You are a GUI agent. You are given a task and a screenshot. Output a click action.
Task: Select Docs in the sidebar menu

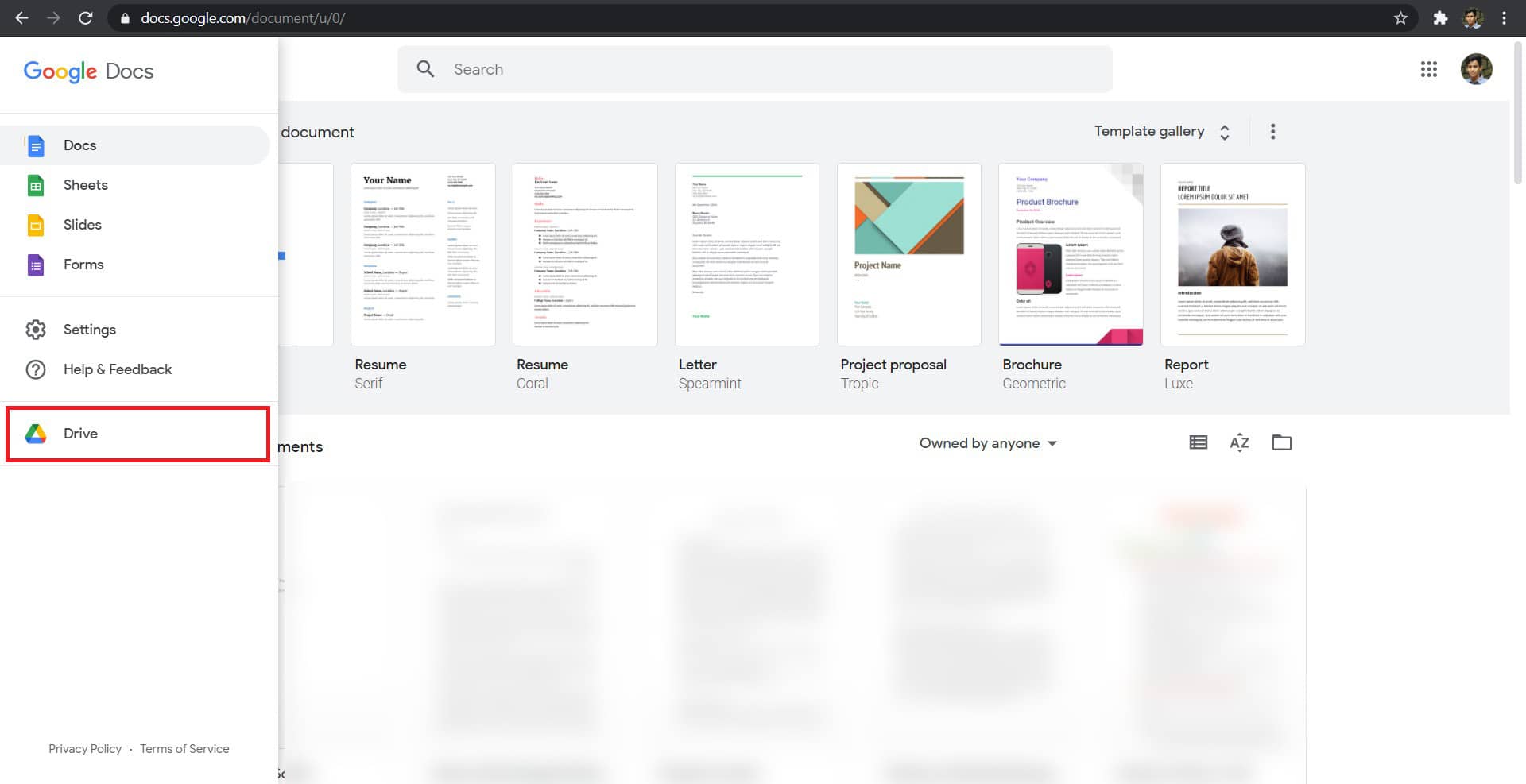pyautogui.click(x=135, y=145)
